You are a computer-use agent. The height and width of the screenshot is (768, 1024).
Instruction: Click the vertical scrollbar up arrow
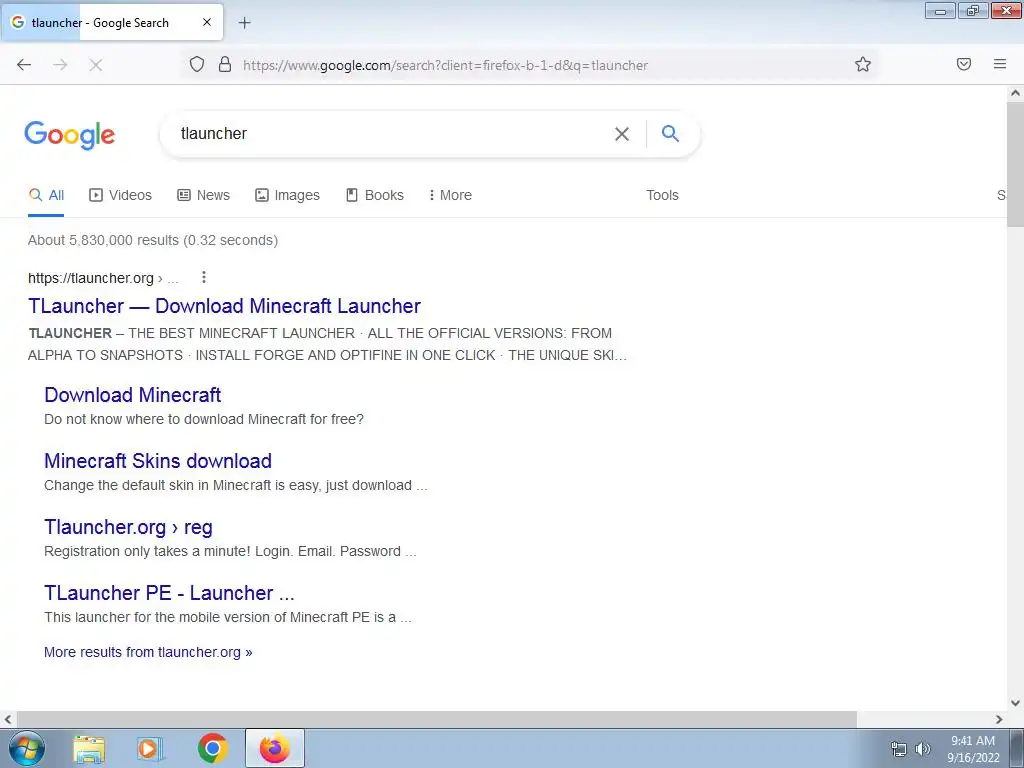click(x=1015, y=93)
